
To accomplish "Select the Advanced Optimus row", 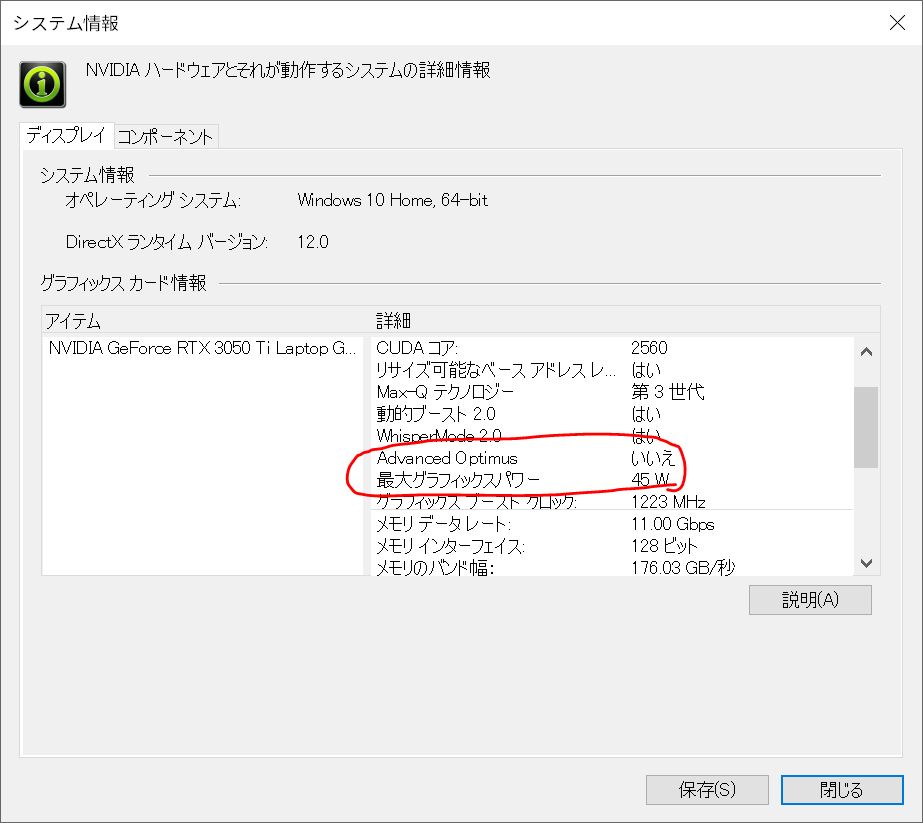I will coord(612,458).
